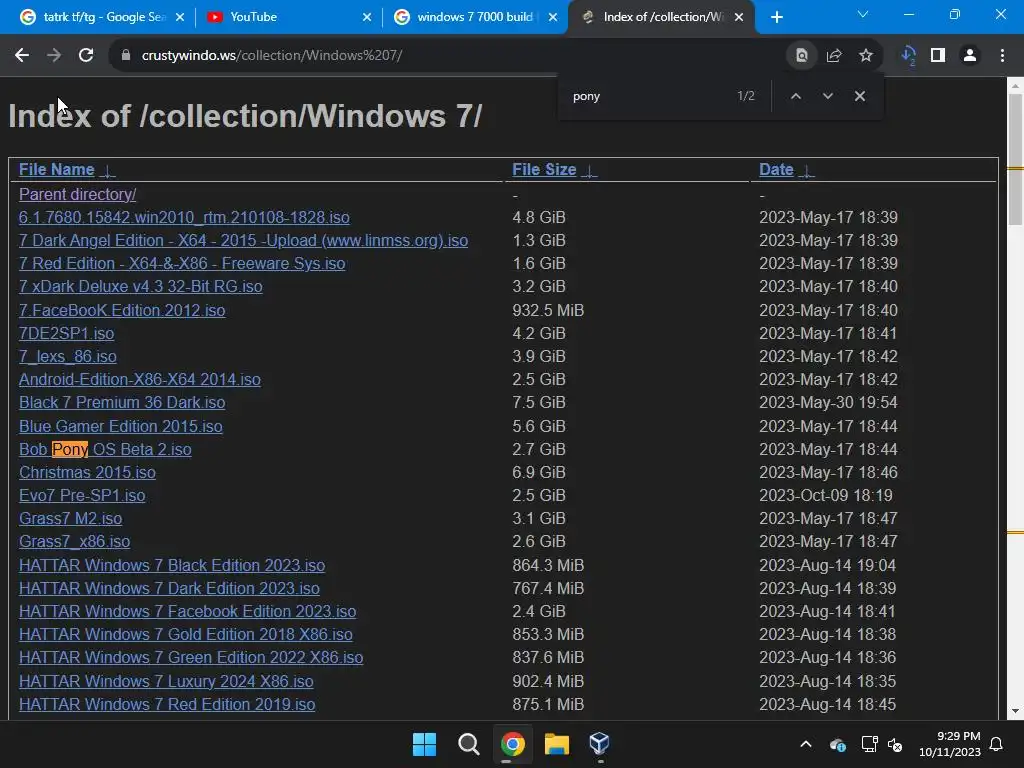Open the tab search dropdown arrow
The image size is (1024, 768).
(x=863, y=14)
